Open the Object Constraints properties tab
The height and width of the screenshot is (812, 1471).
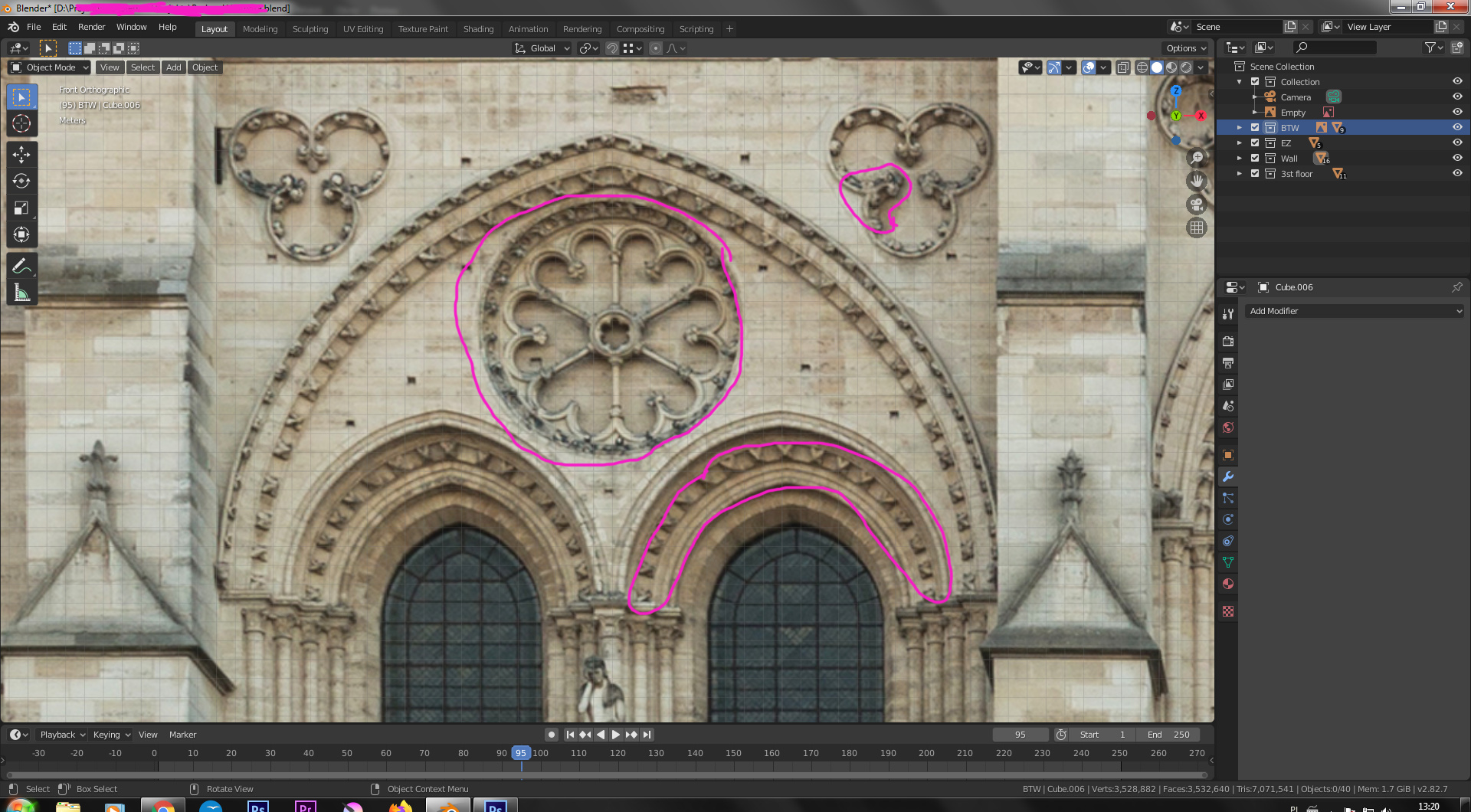[1228, 541]
